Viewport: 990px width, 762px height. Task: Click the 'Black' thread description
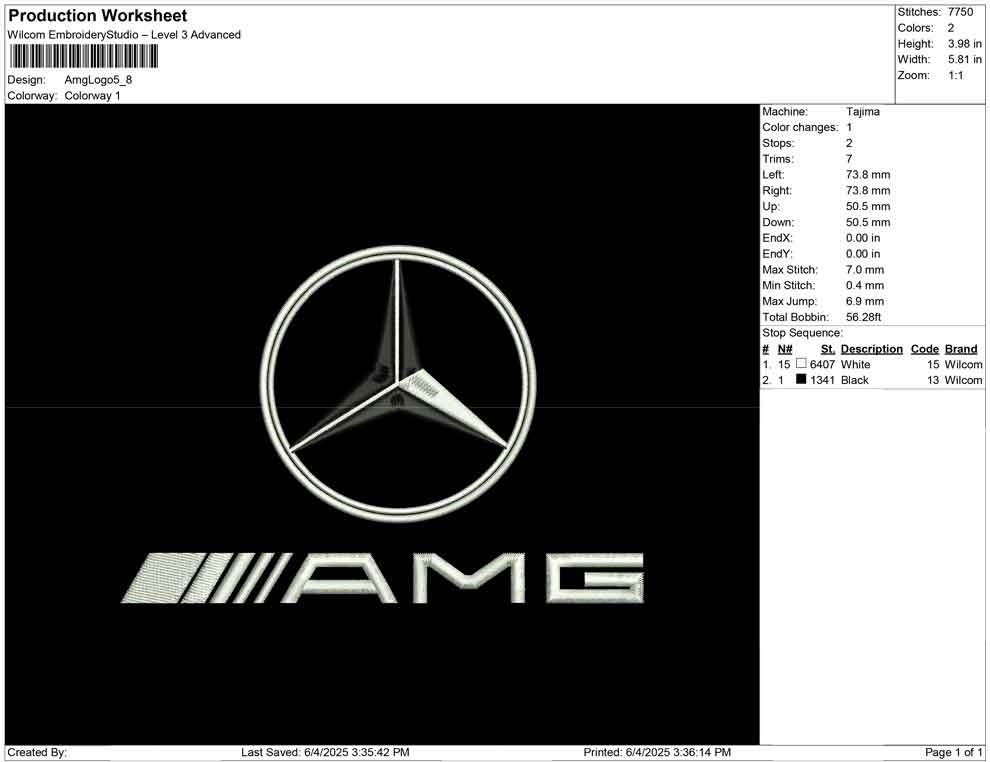(855, 380)
